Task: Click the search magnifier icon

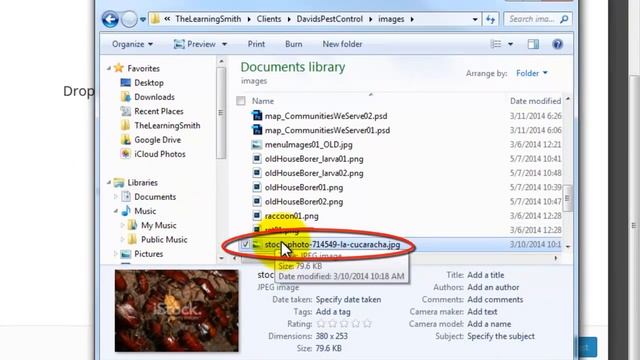Action: (564, 19)
